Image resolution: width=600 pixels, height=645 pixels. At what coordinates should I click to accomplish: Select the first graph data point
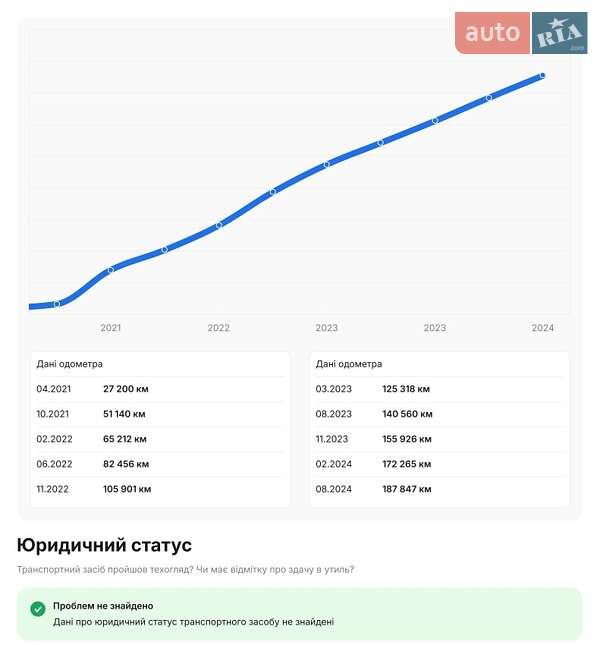point(57,304)
